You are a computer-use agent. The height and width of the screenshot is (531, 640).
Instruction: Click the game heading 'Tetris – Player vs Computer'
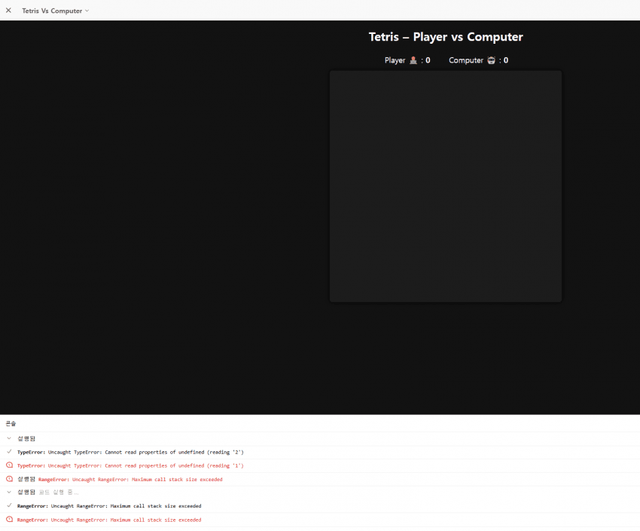[x=445, y=37]
